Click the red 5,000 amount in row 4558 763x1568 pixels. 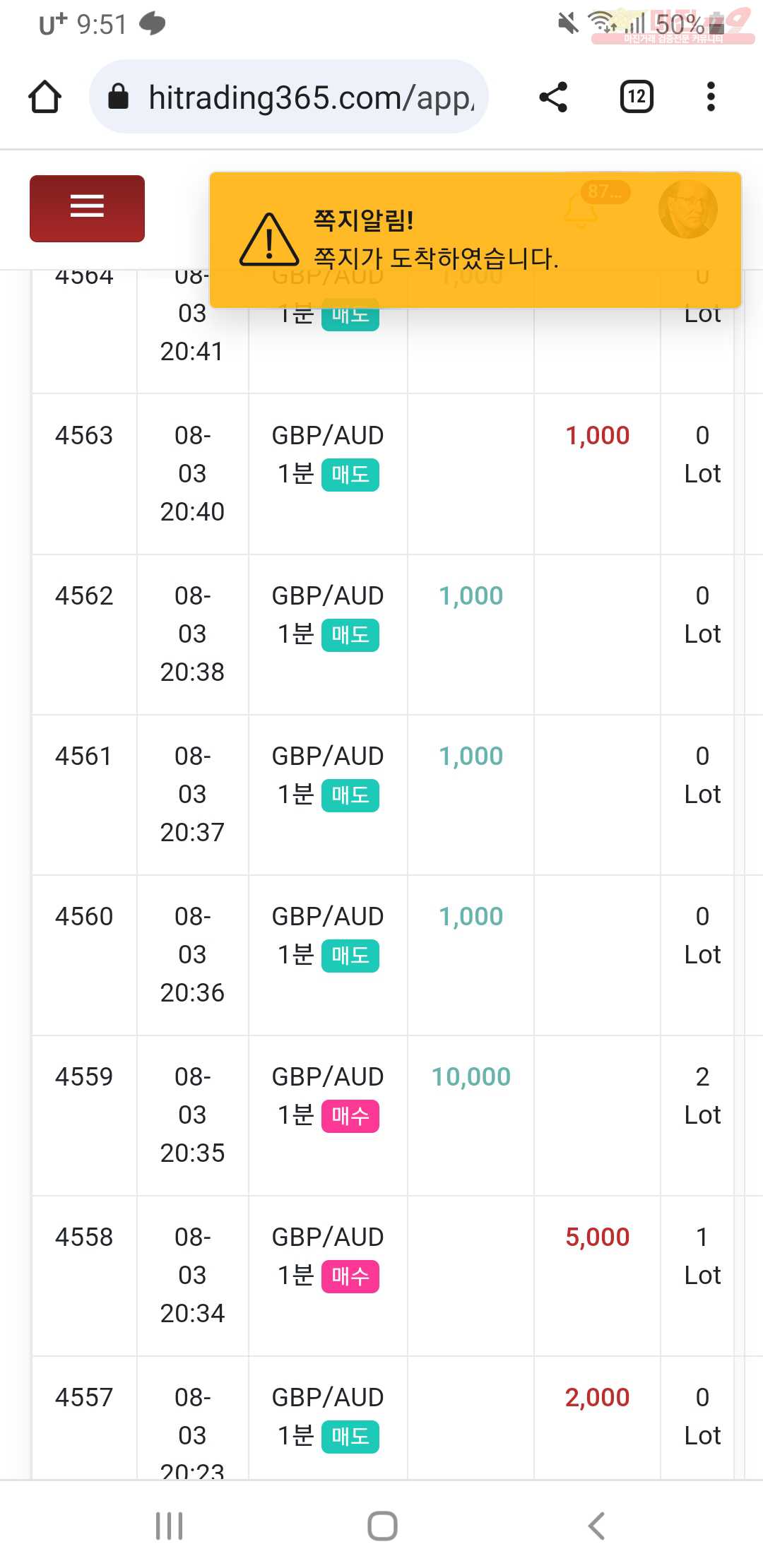click(597, 1237)
